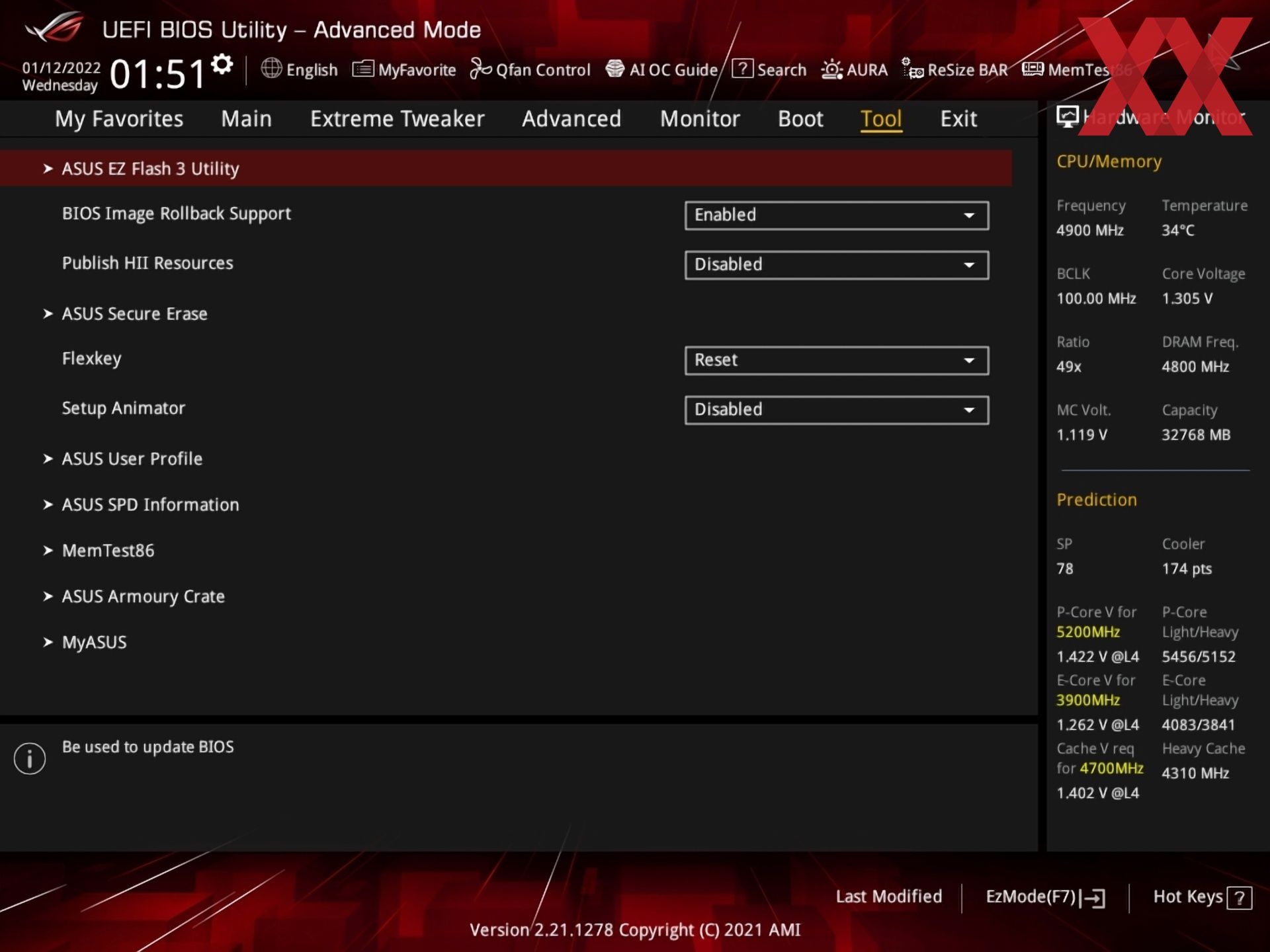Screen dimensions: 1270x952
Task: Open the Flexkey Reset dropdown
Action: click(x=837, y=360)
